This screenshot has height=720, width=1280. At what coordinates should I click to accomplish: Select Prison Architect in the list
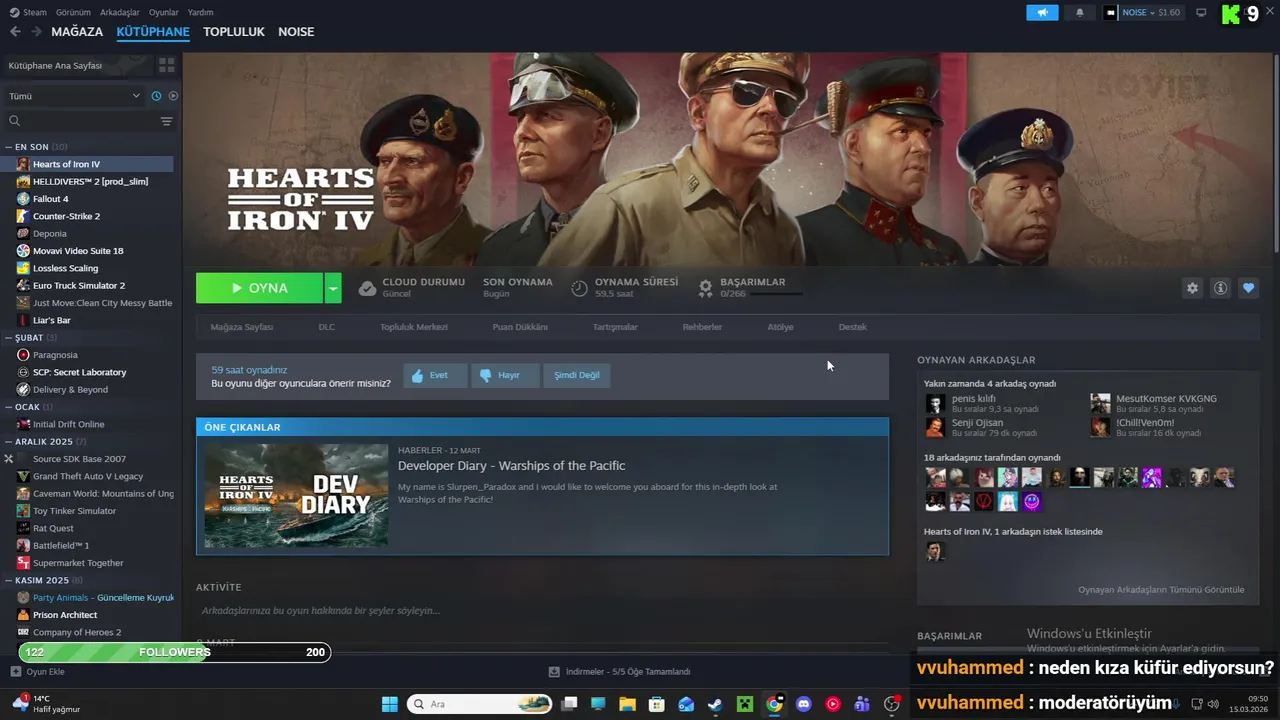pyautogui.click(x=65, y=615)
